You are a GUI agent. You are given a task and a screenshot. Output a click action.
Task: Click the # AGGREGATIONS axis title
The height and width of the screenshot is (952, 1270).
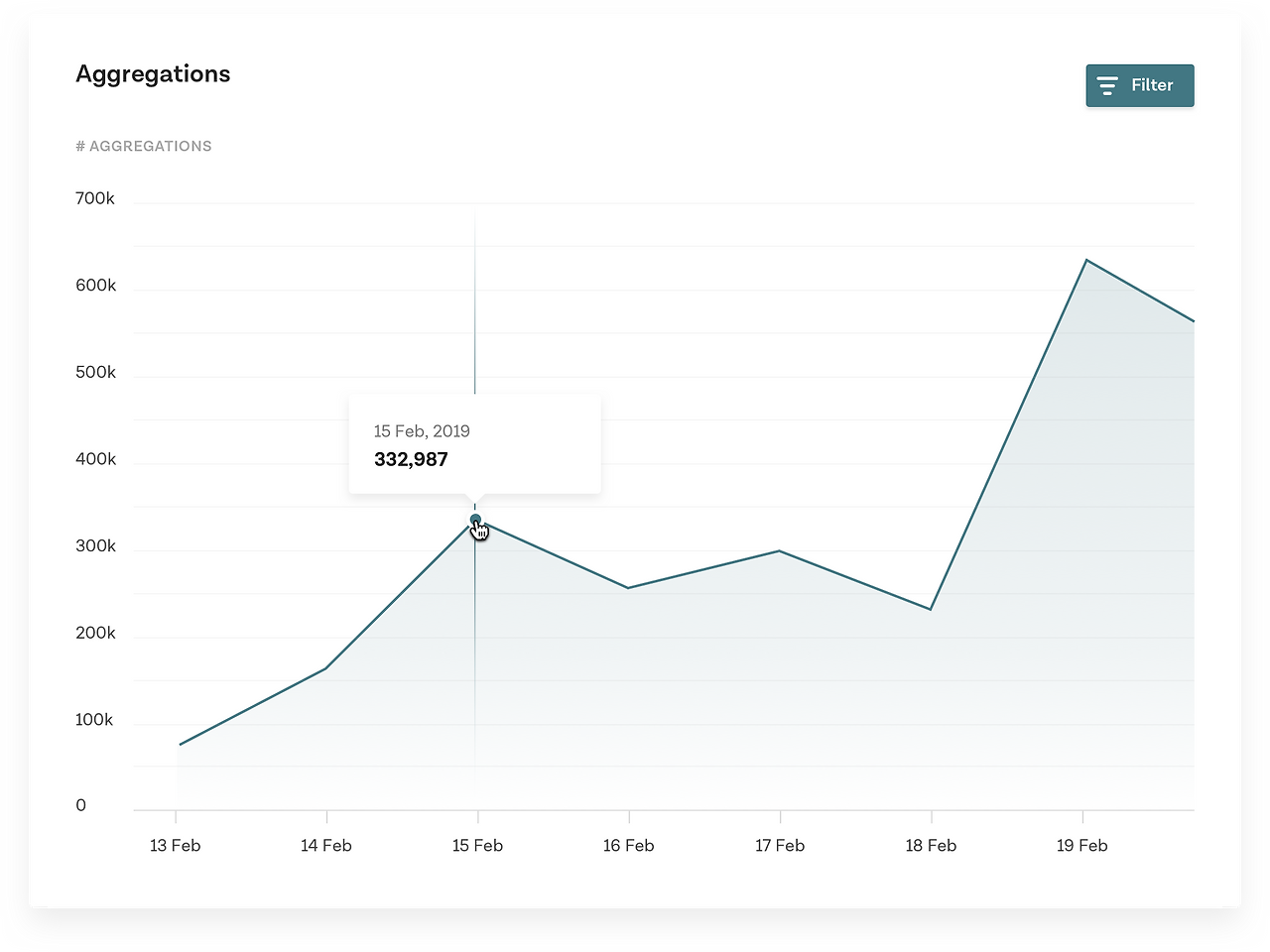[144, 146]
